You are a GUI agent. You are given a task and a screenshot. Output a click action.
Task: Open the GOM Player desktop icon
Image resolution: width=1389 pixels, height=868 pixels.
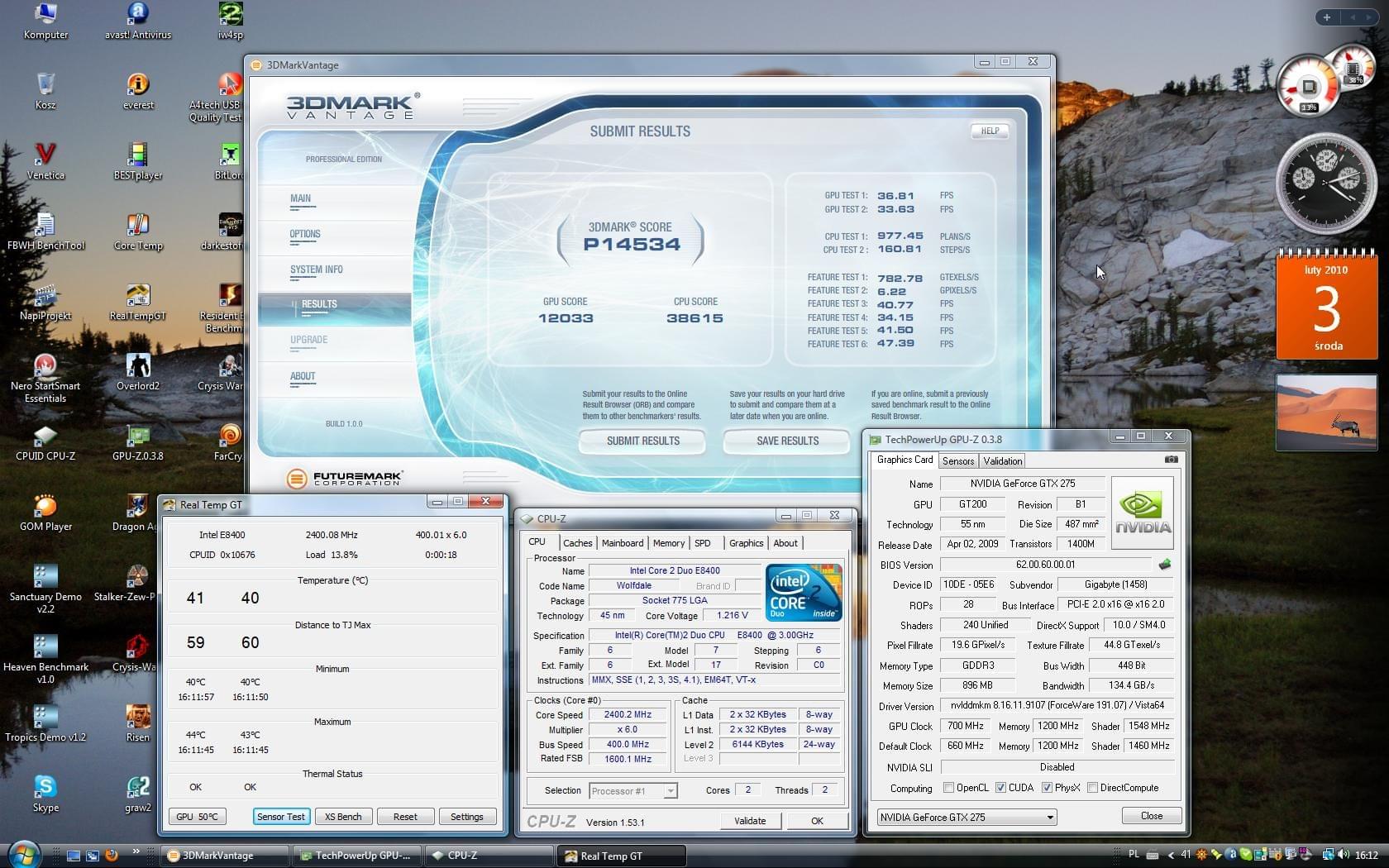(x=45, y=513)
